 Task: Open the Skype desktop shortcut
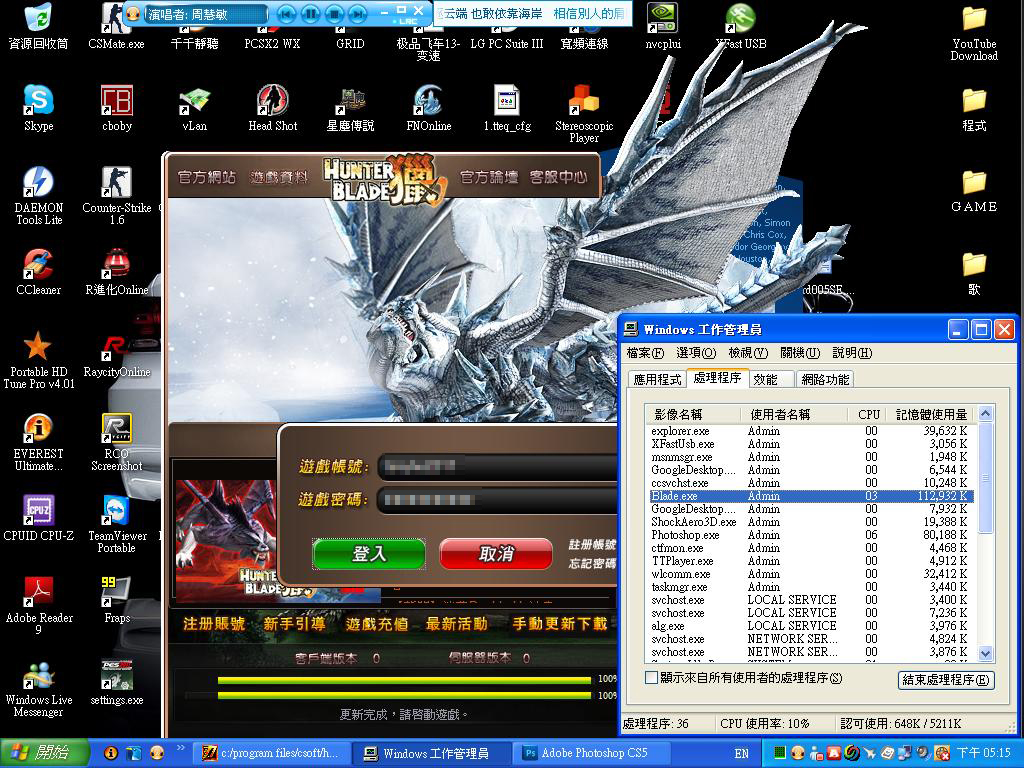coord(38,100)
